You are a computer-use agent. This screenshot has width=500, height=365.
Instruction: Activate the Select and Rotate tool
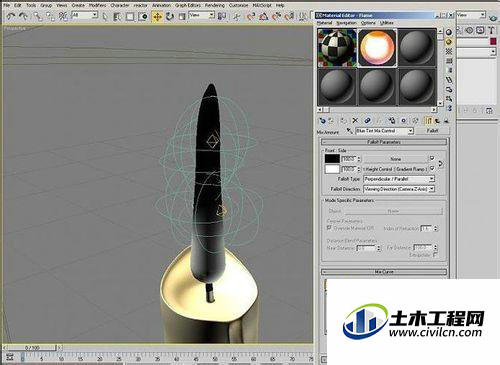pyautogui.click(x=170, y=16)
